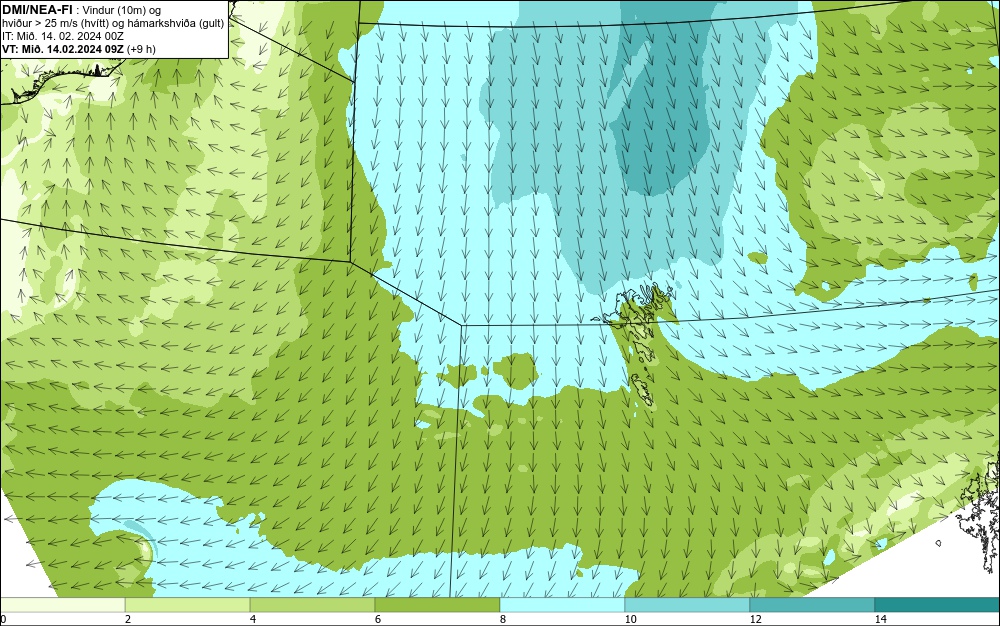Click the legend tick label '8'
The width and height of the screenshot is (1000, 626).
503,620
